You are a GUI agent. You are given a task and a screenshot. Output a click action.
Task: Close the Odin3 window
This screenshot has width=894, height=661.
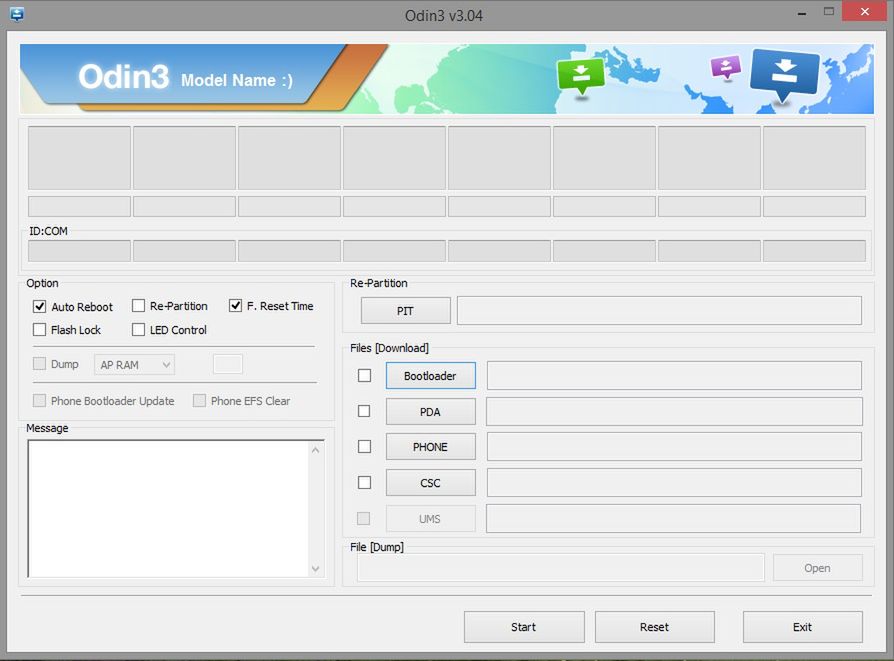(x=864, y=12)
